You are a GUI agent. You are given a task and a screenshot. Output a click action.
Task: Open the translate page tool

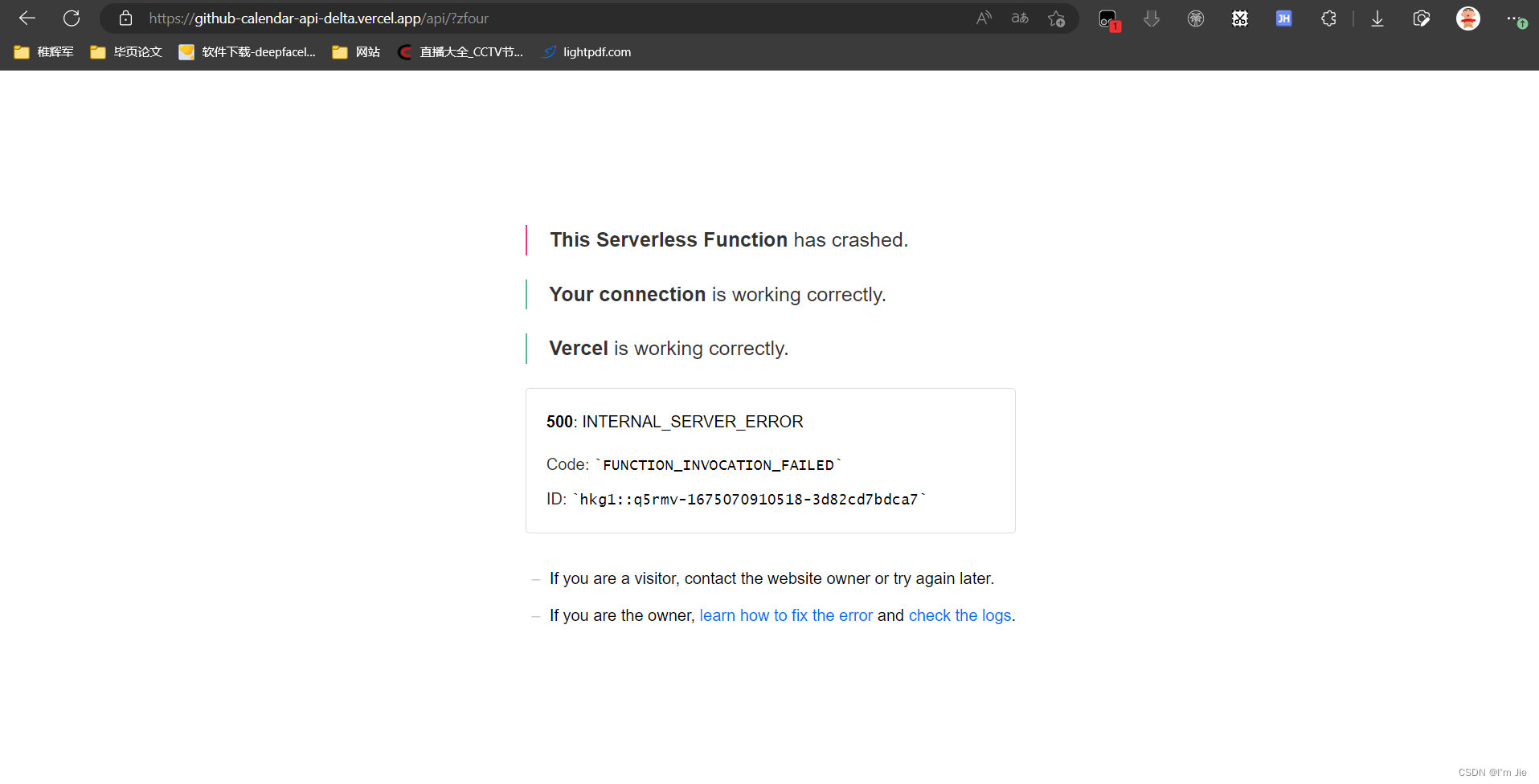(1020, 18)
